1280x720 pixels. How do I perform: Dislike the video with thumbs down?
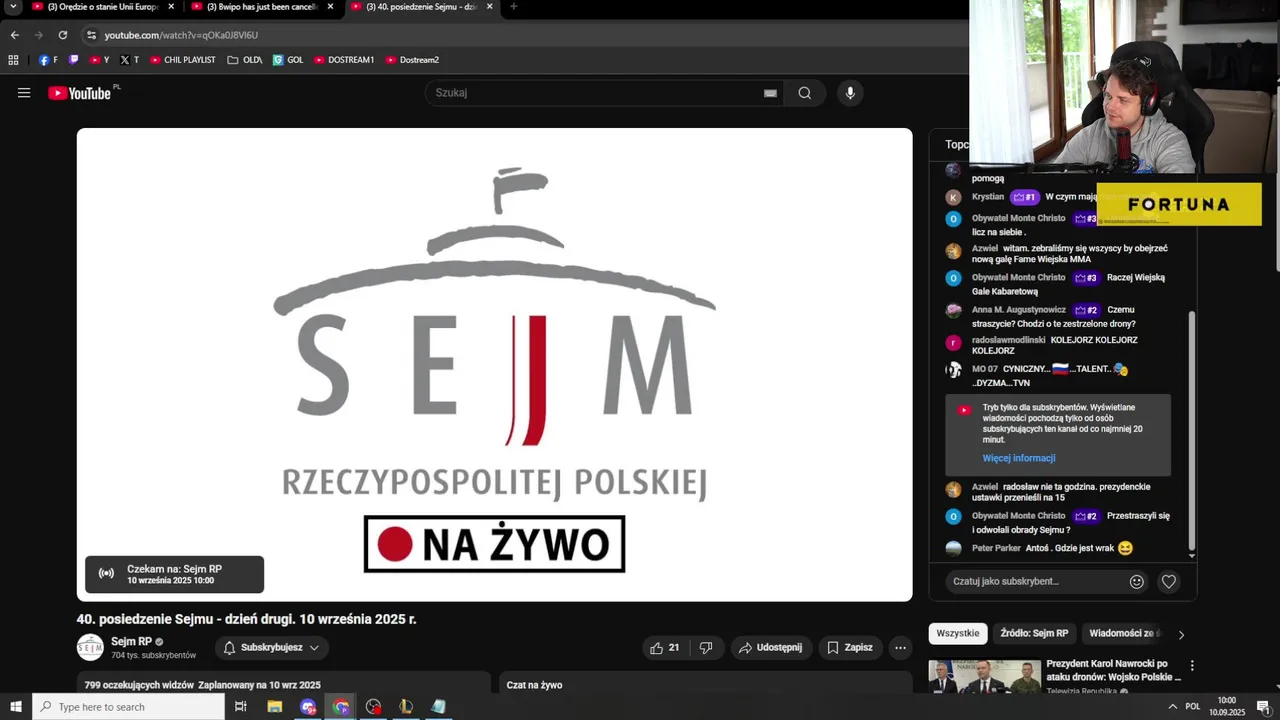point(706,648)
